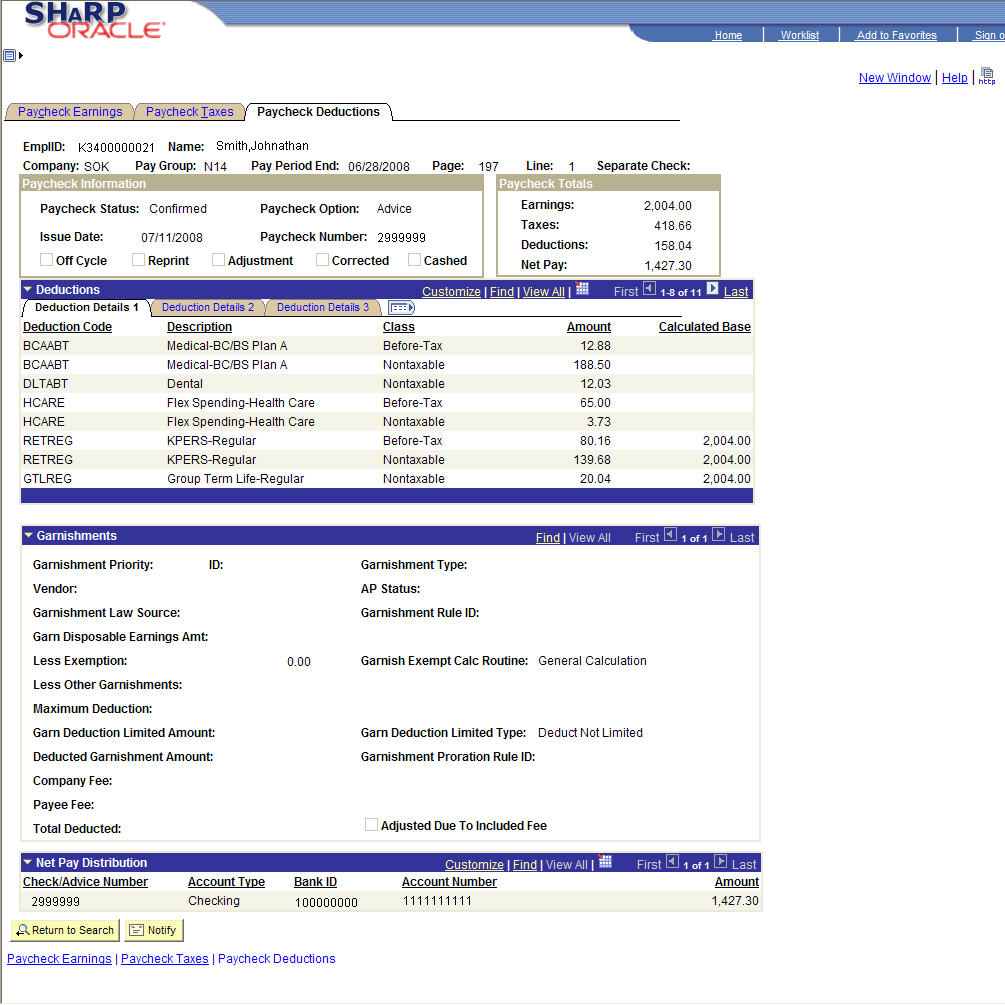Toggle the Off Cycle checkbox
1005x1005 pixels.
point(46,260)
